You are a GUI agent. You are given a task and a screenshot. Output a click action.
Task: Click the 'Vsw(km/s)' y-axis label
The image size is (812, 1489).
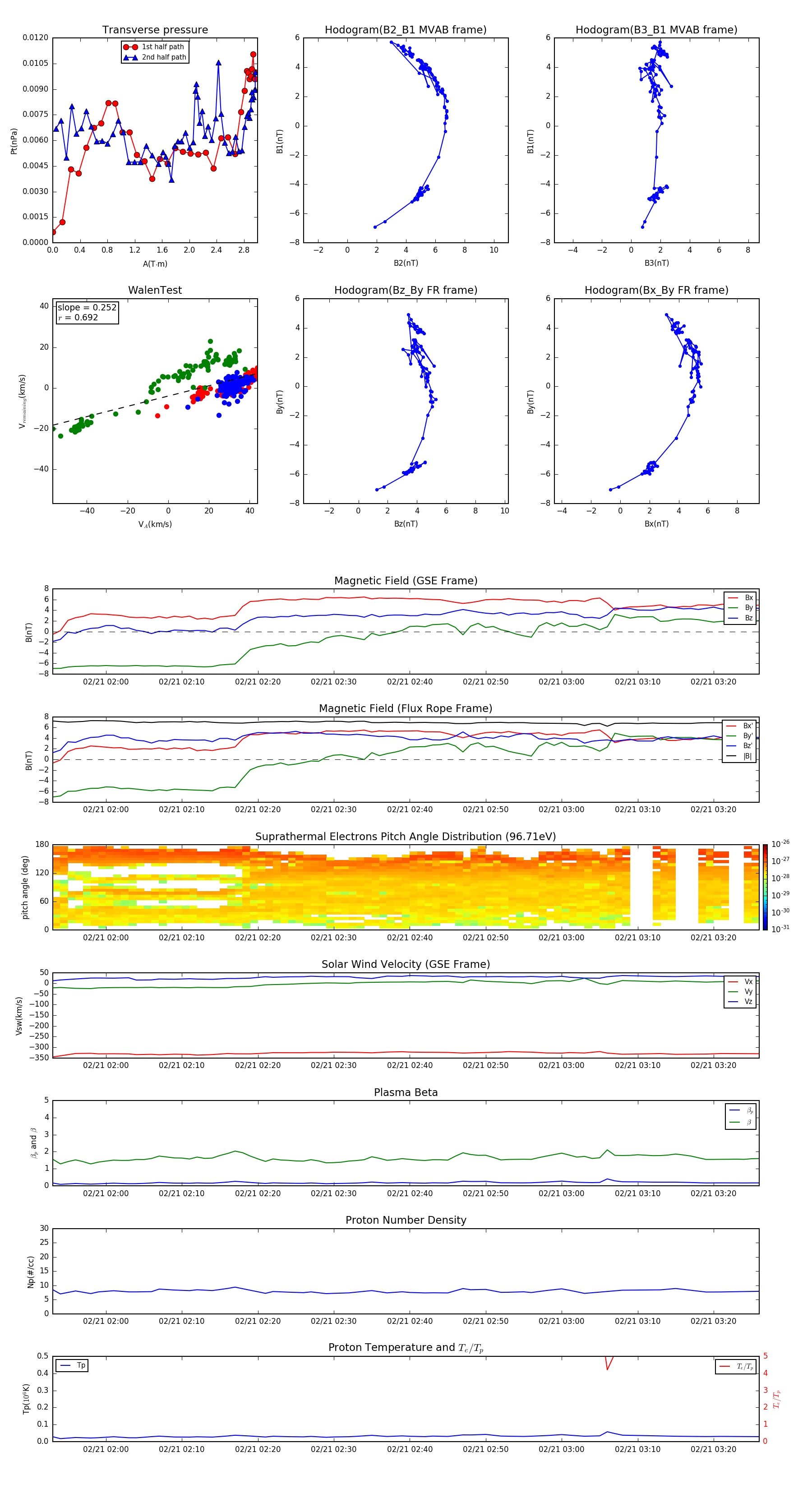[19, 1016]
